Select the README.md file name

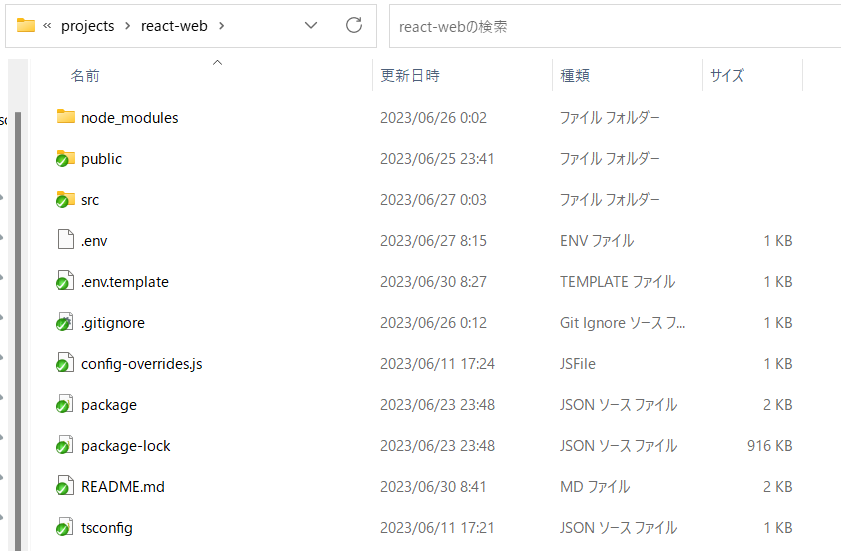123,487
